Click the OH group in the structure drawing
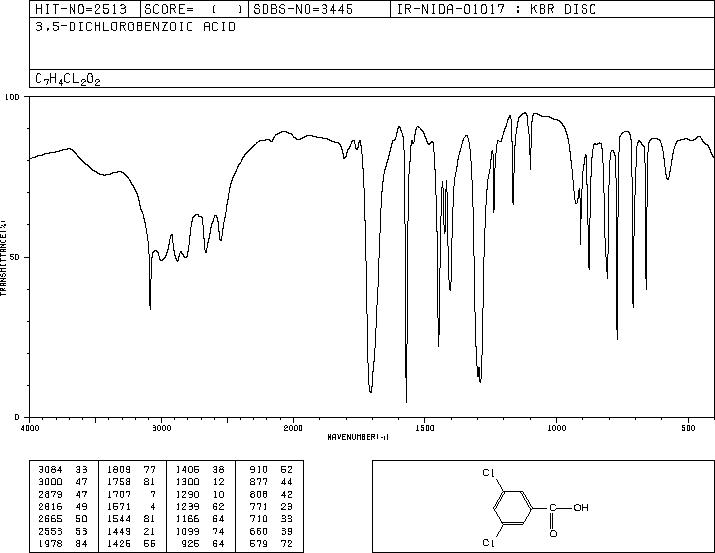Viewport: 715px width, 553px height. pyautogui.click(x=581, y=507)
